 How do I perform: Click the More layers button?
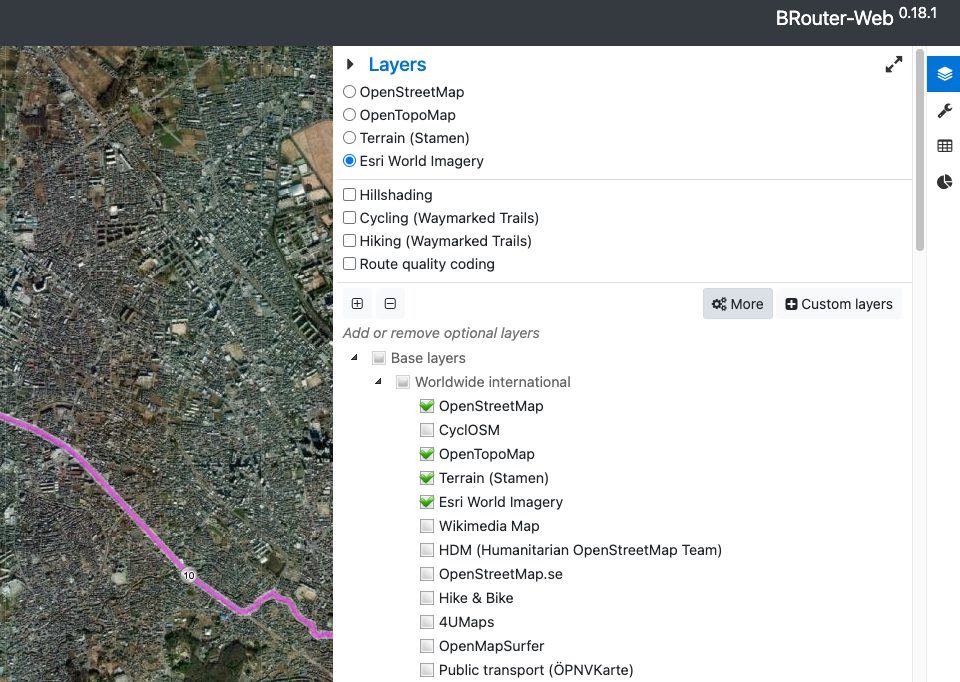[x=738, y=304]
